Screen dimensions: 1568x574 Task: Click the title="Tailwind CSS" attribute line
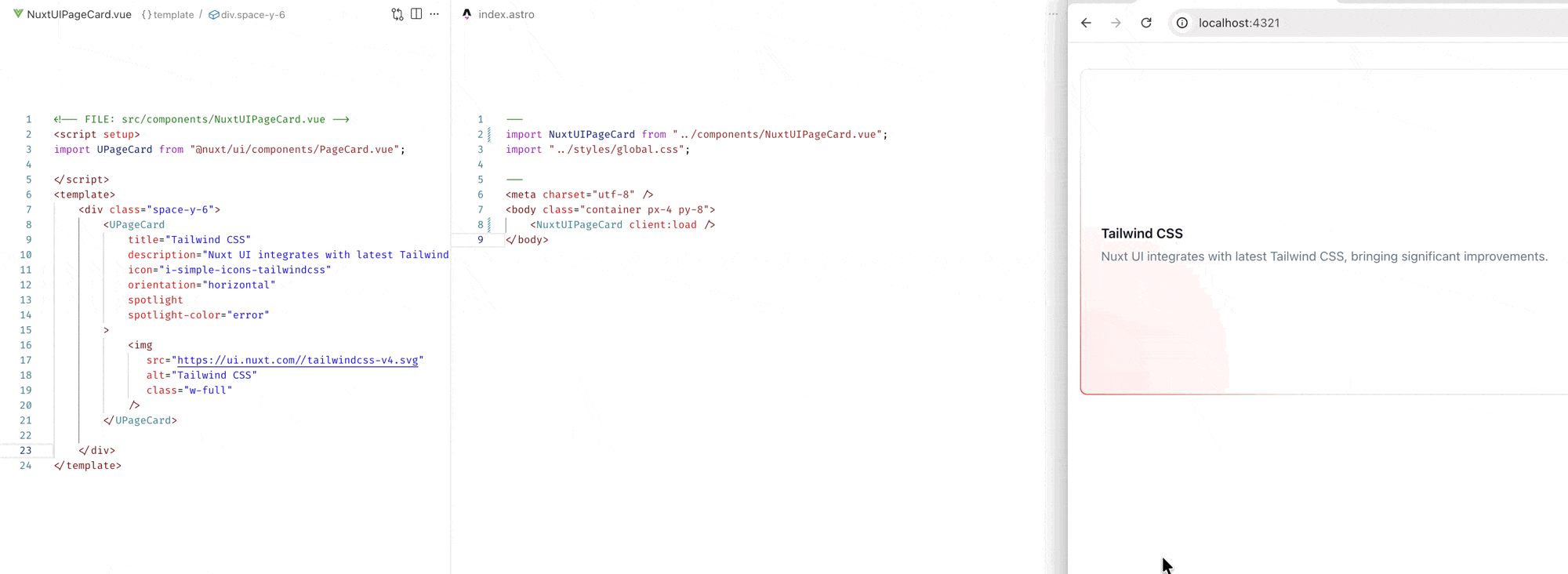click(190, 239)
